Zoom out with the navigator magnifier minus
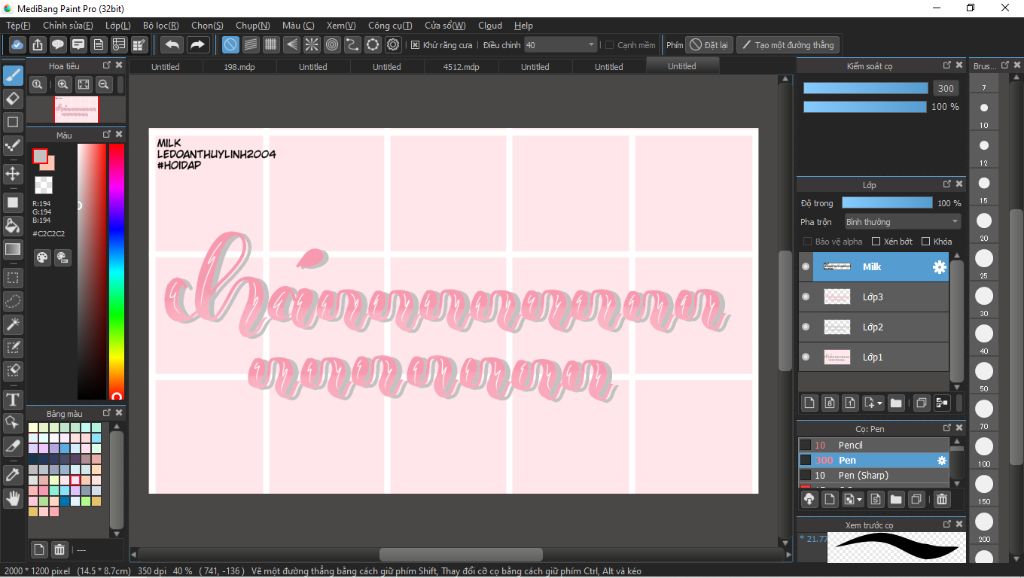 103,84
